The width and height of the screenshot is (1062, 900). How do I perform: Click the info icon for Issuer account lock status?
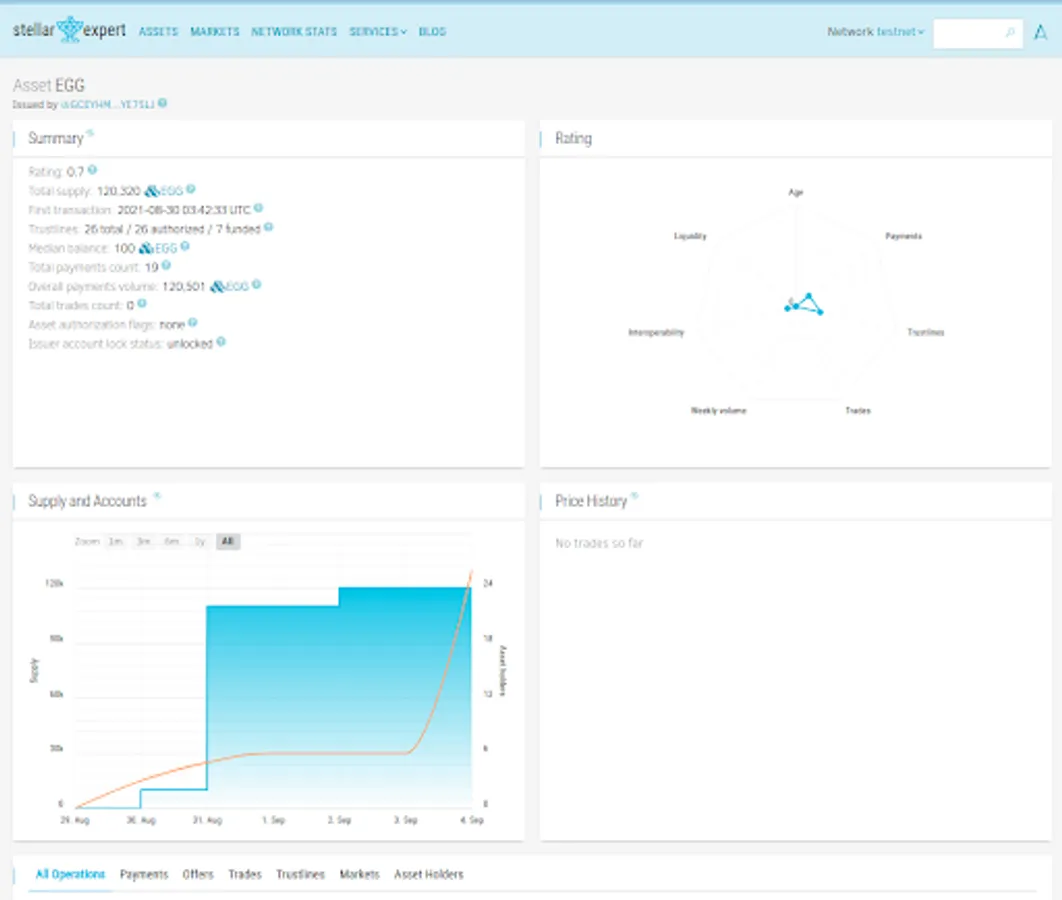click(221, 342)
